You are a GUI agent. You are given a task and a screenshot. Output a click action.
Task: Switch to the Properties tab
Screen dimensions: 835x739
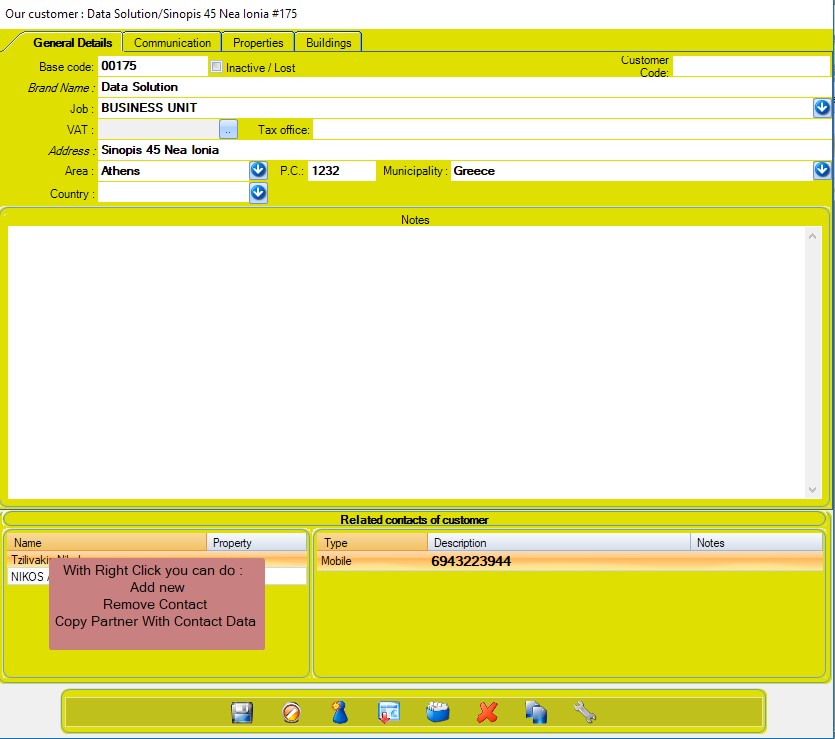(258, 43)
